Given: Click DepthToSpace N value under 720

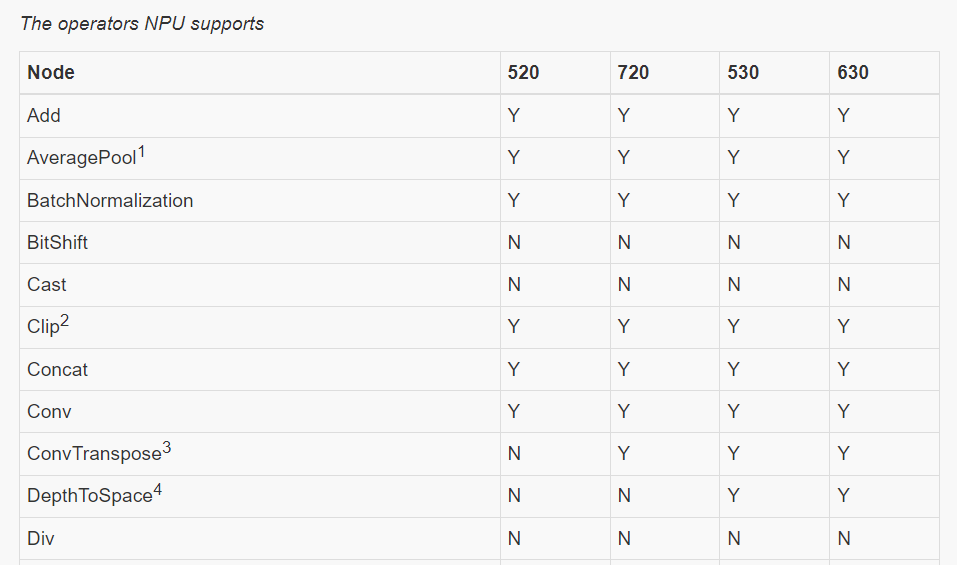Looking at the screenshot, I should point(624,495).
